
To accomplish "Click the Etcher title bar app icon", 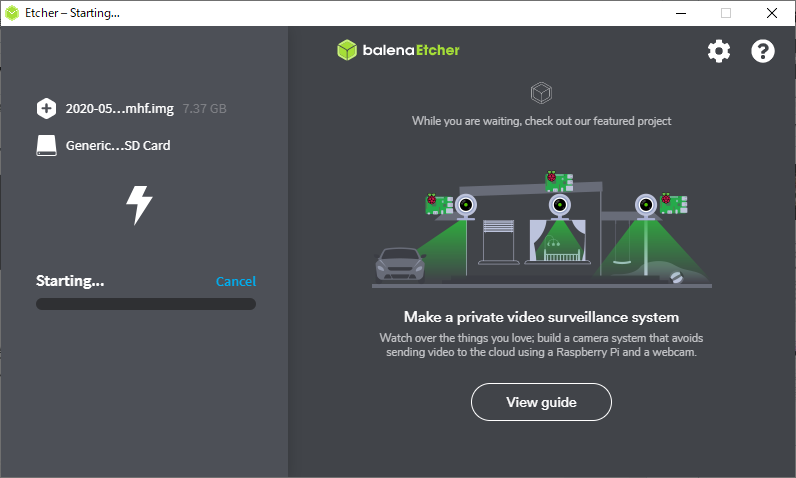I will pos(12,13).
